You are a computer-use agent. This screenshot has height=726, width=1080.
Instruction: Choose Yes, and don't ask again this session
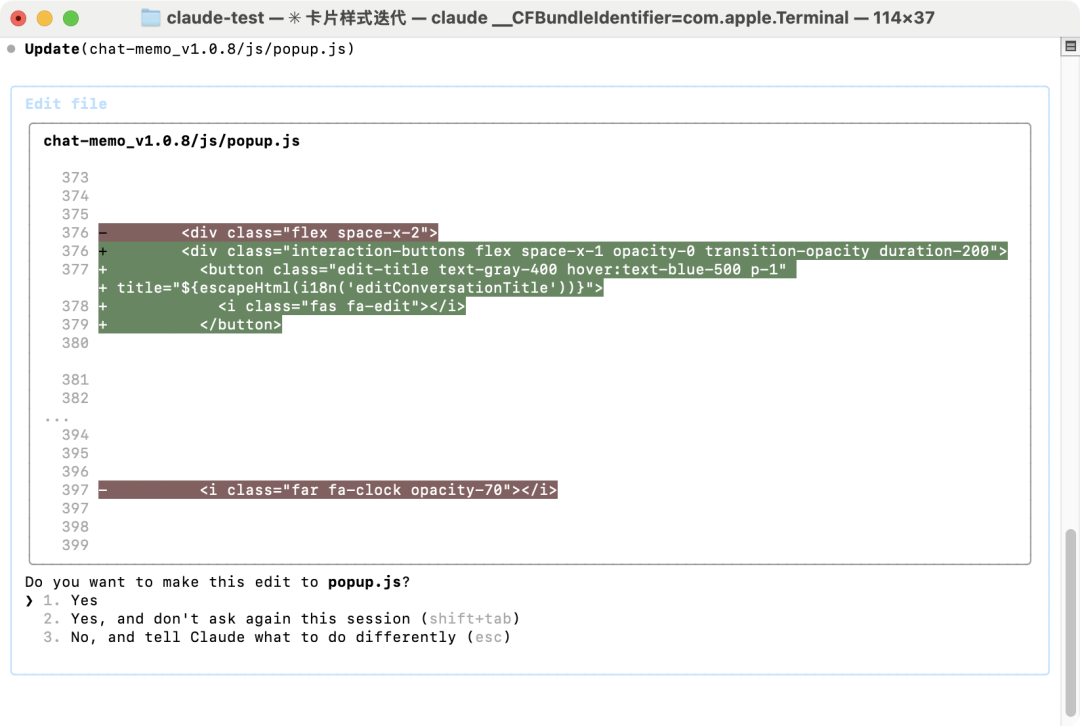[281, 619]
